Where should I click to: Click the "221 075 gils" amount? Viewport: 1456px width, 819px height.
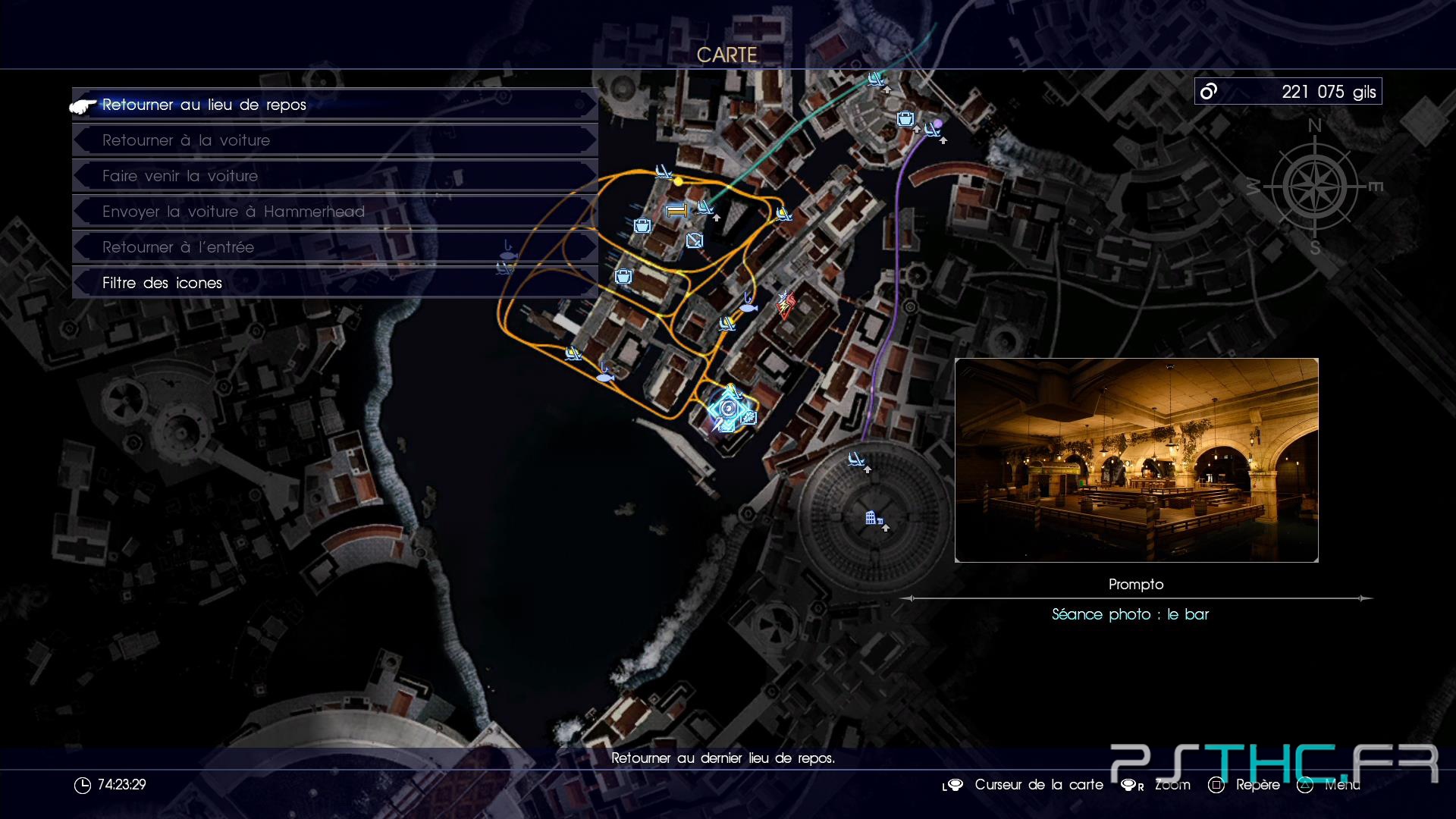[x=1329, y=92]
